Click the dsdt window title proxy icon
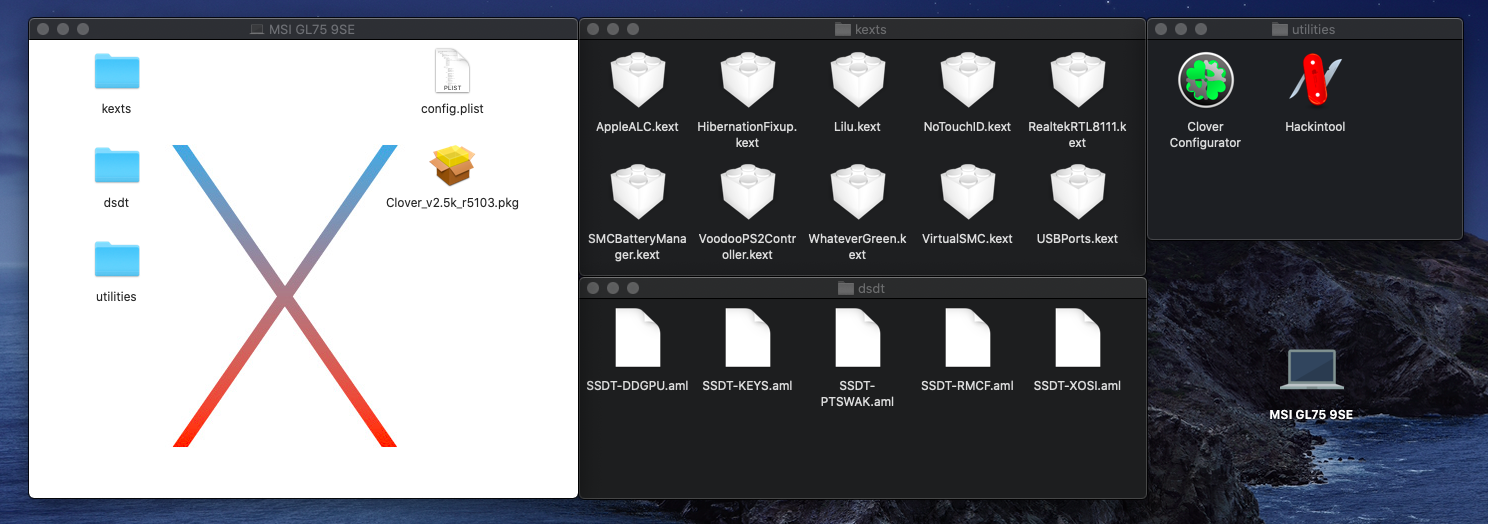Image resolution: width=1488 pixels, height=524 pixels. (x=845, y=288)
